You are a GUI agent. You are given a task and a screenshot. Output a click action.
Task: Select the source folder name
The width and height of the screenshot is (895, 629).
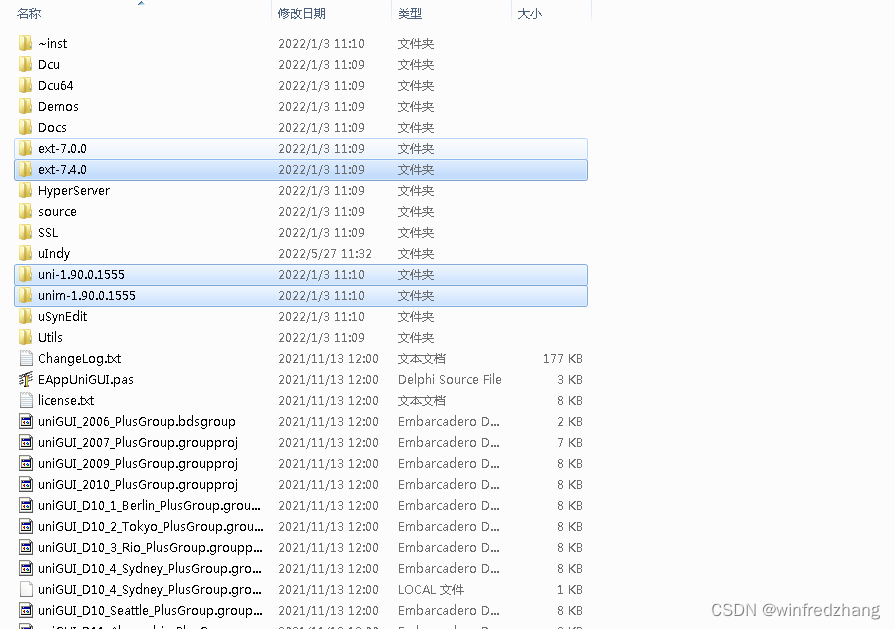[x=57, y=211]
